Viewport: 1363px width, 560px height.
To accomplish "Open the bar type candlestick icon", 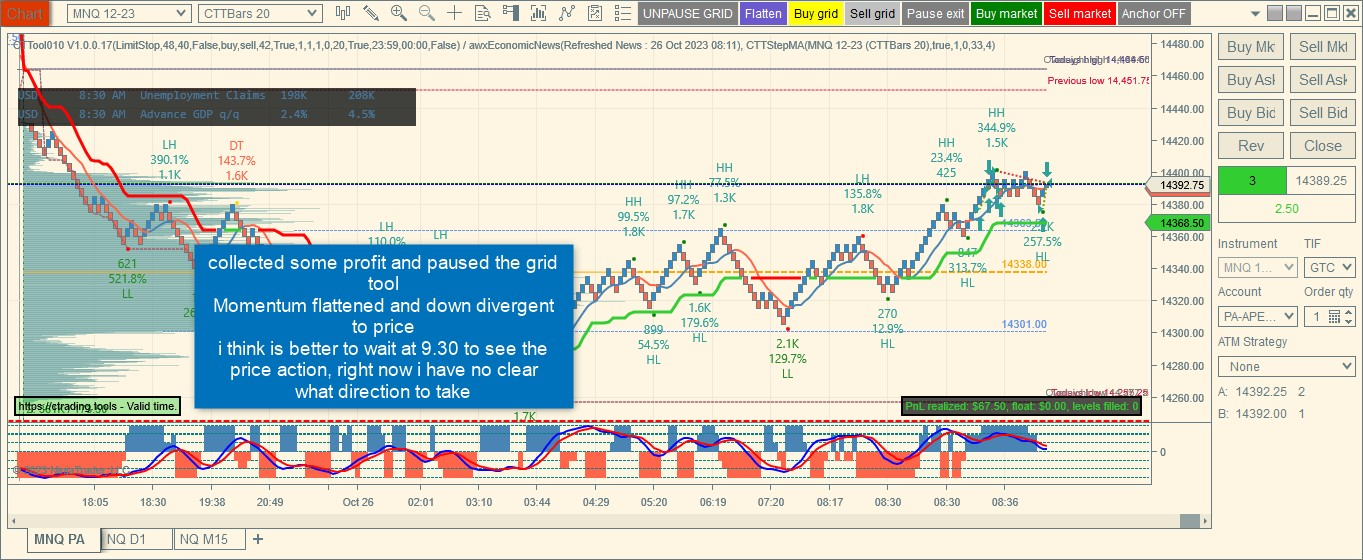I will pos(343,13).
